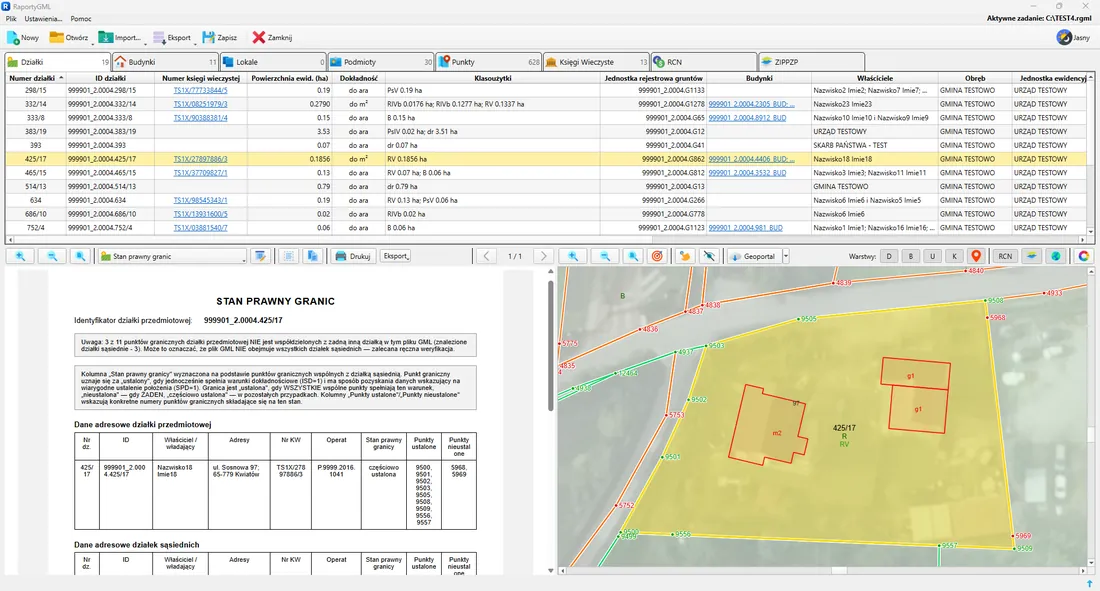
Task: Click the orange hand icon in map toolbar
Action: (685, 256)
